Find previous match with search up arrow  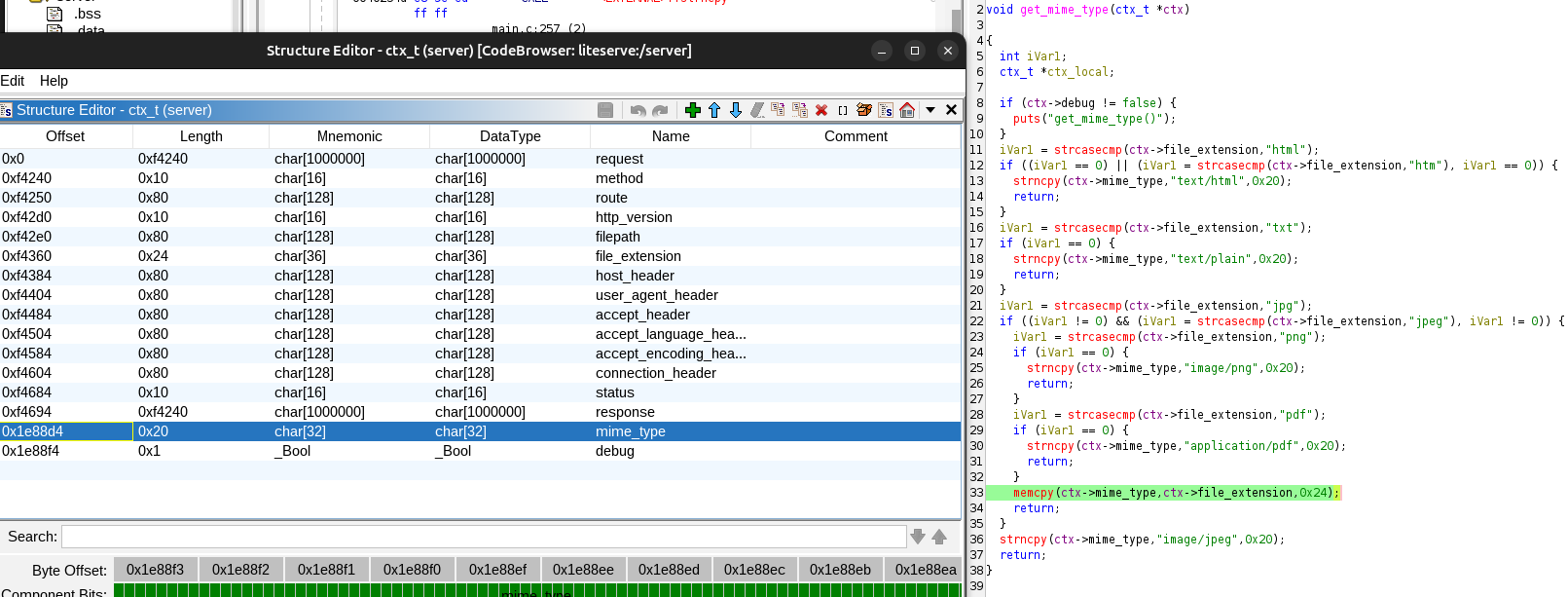pos(939,537)
